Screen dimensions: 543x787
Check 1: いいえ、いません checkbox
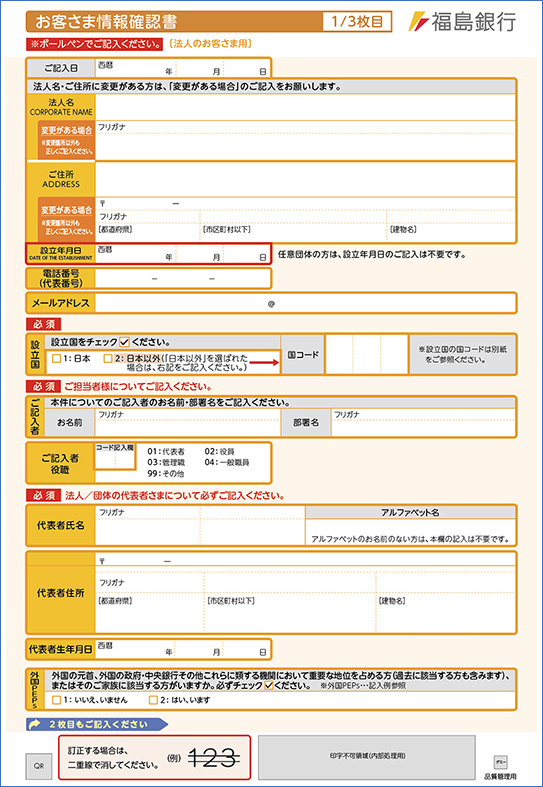tap(56, 700)
